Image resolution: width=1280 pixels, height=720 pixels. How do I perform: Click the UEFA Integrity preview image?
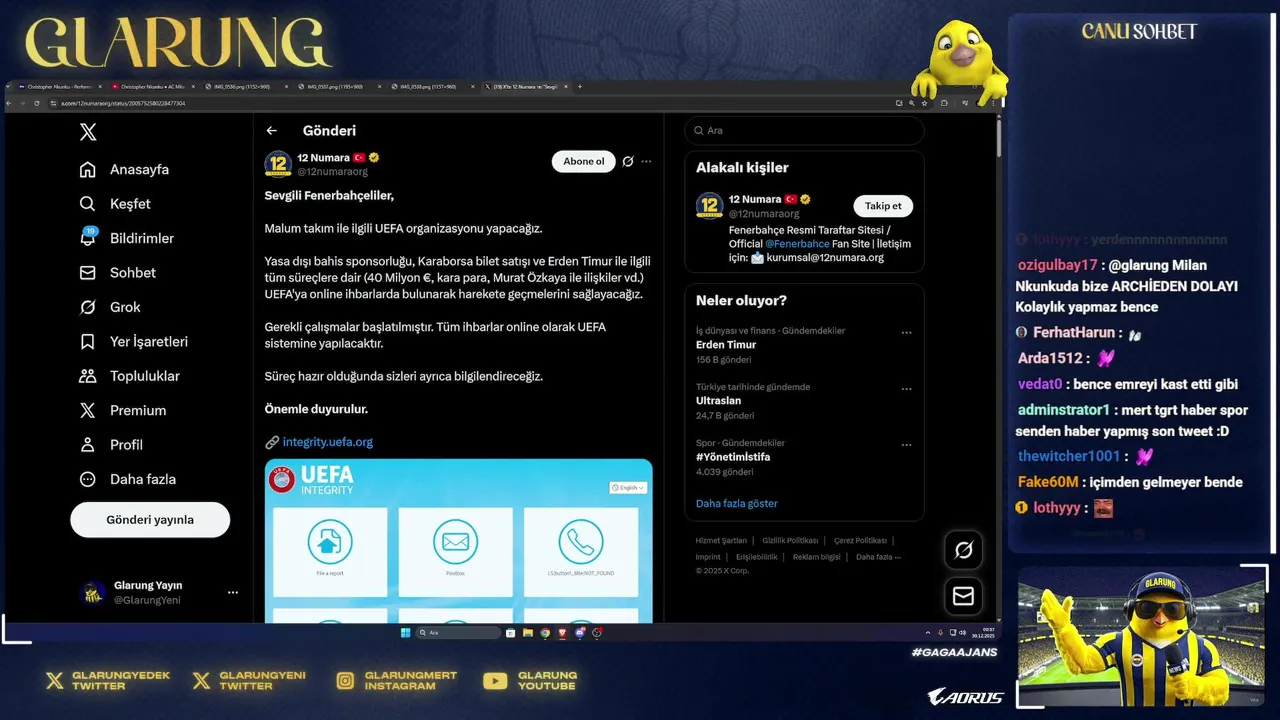(459, 540)
